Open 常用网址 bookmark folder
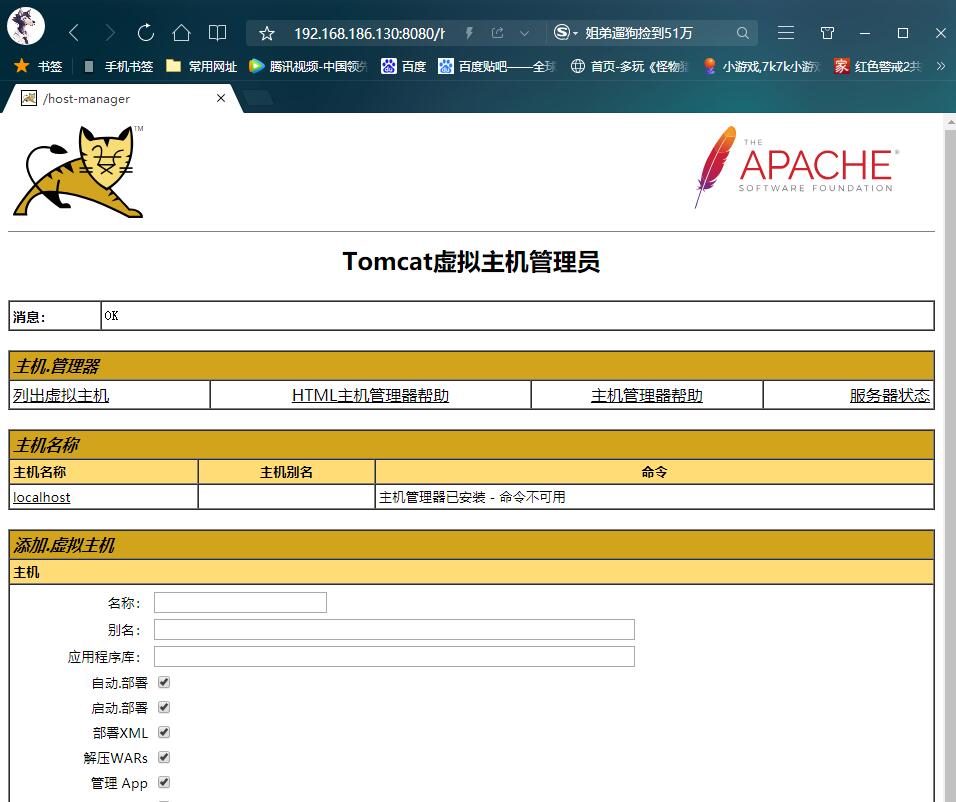The width and height of the screenshot is (956, 802). tap(201, 66)
